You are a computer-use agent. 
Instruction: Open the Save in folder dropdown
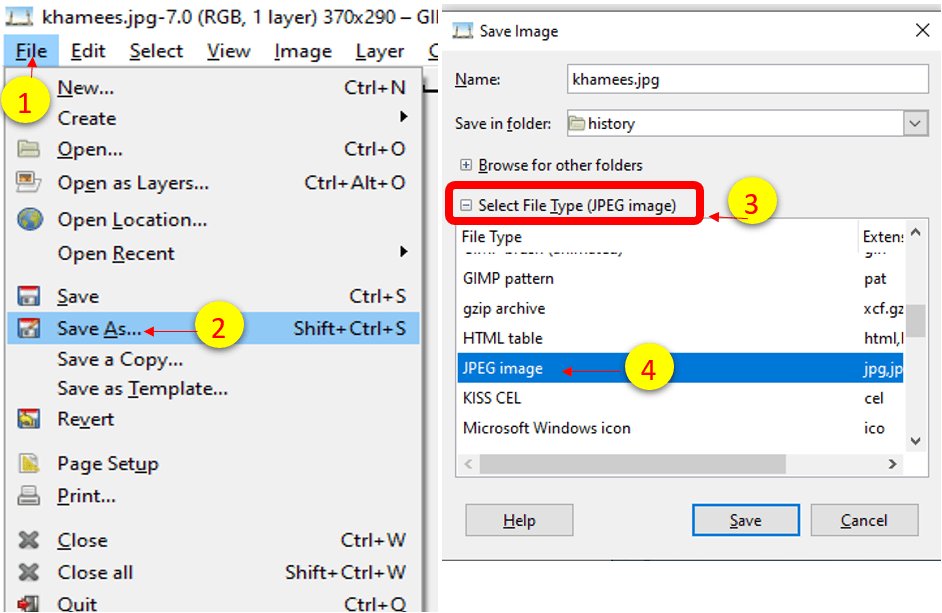(915, 124)
